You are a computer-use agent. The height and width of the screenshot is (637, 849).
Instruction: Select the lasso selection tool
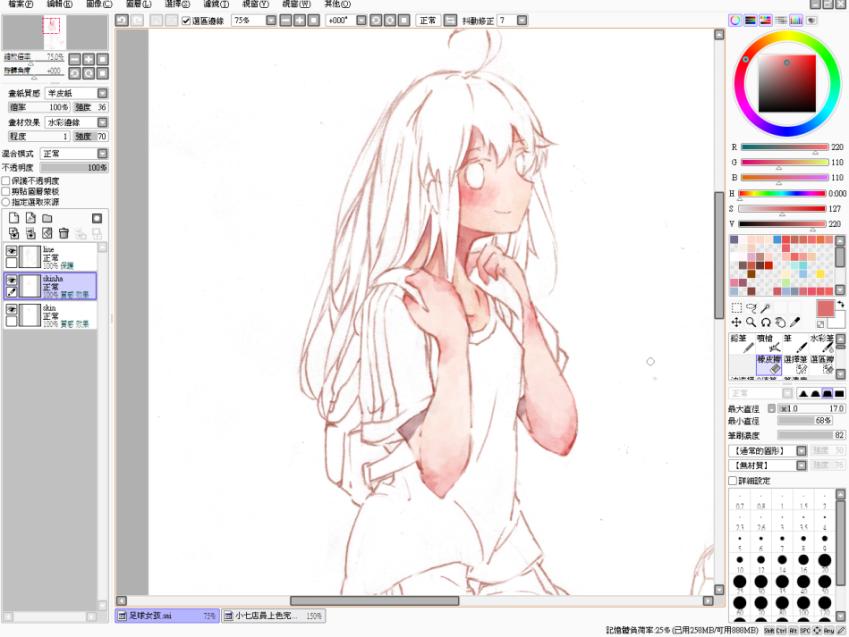pos(751,308)
